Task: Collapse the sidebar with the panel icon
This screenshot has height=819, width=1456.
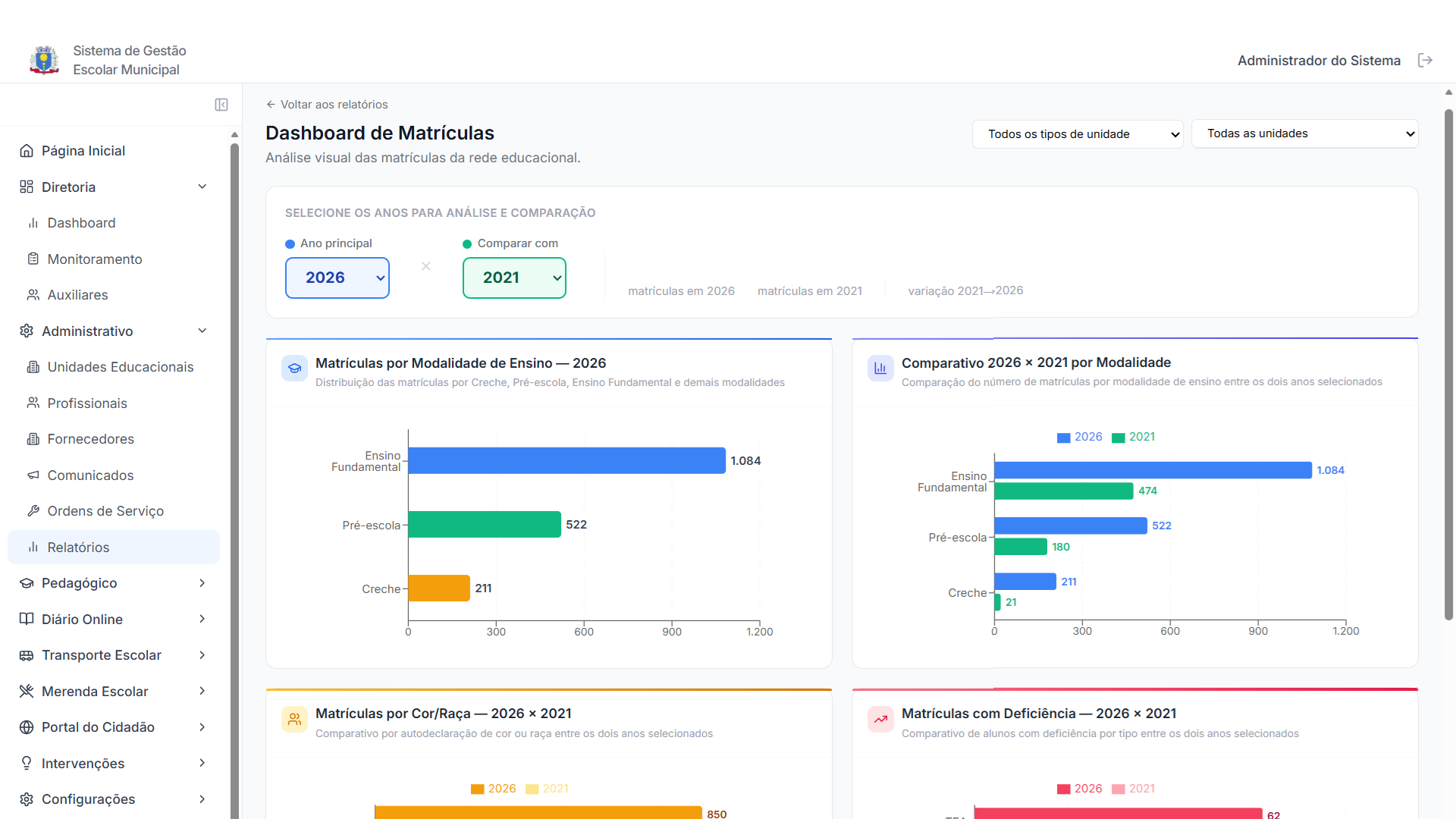Action: [x=221, y=105]
